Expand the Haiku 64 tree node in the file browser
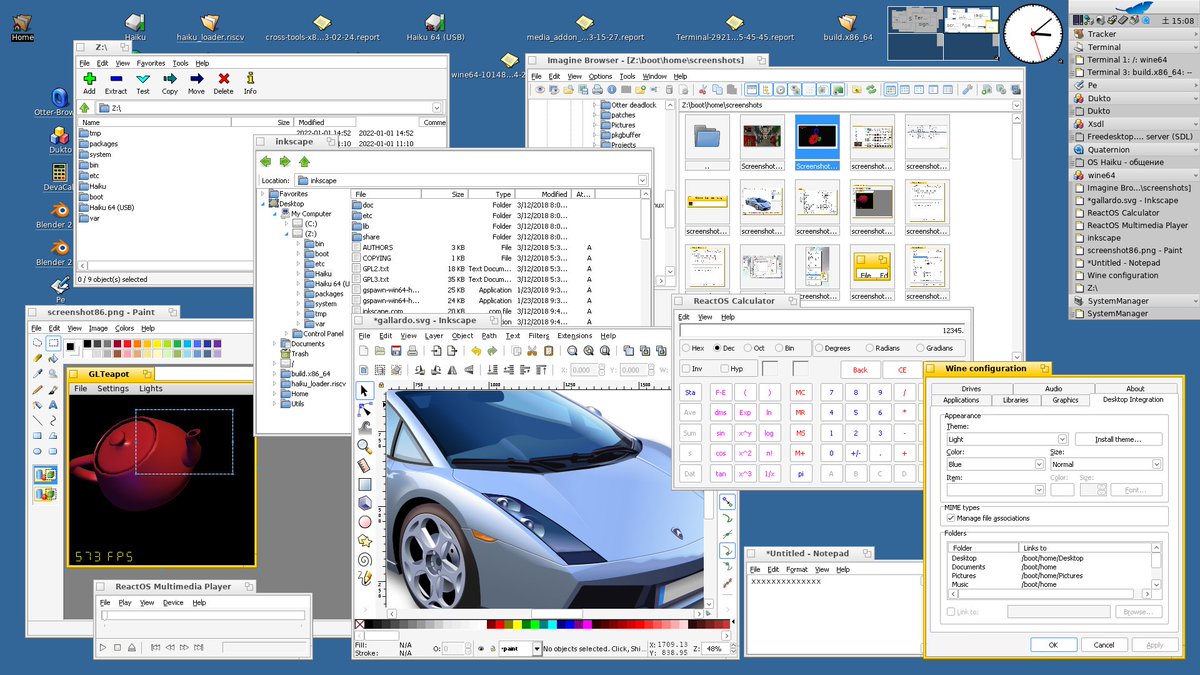Screen dimensions: 1200x675 [x=298, y=283]
